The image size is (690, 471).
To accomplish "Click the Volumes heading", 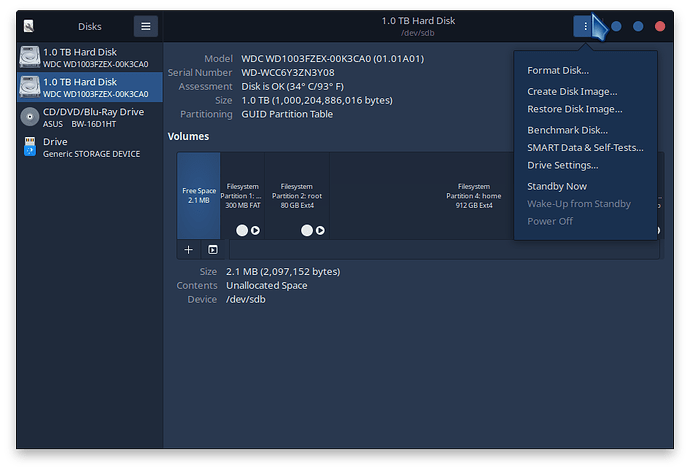I will pos(188,136).
